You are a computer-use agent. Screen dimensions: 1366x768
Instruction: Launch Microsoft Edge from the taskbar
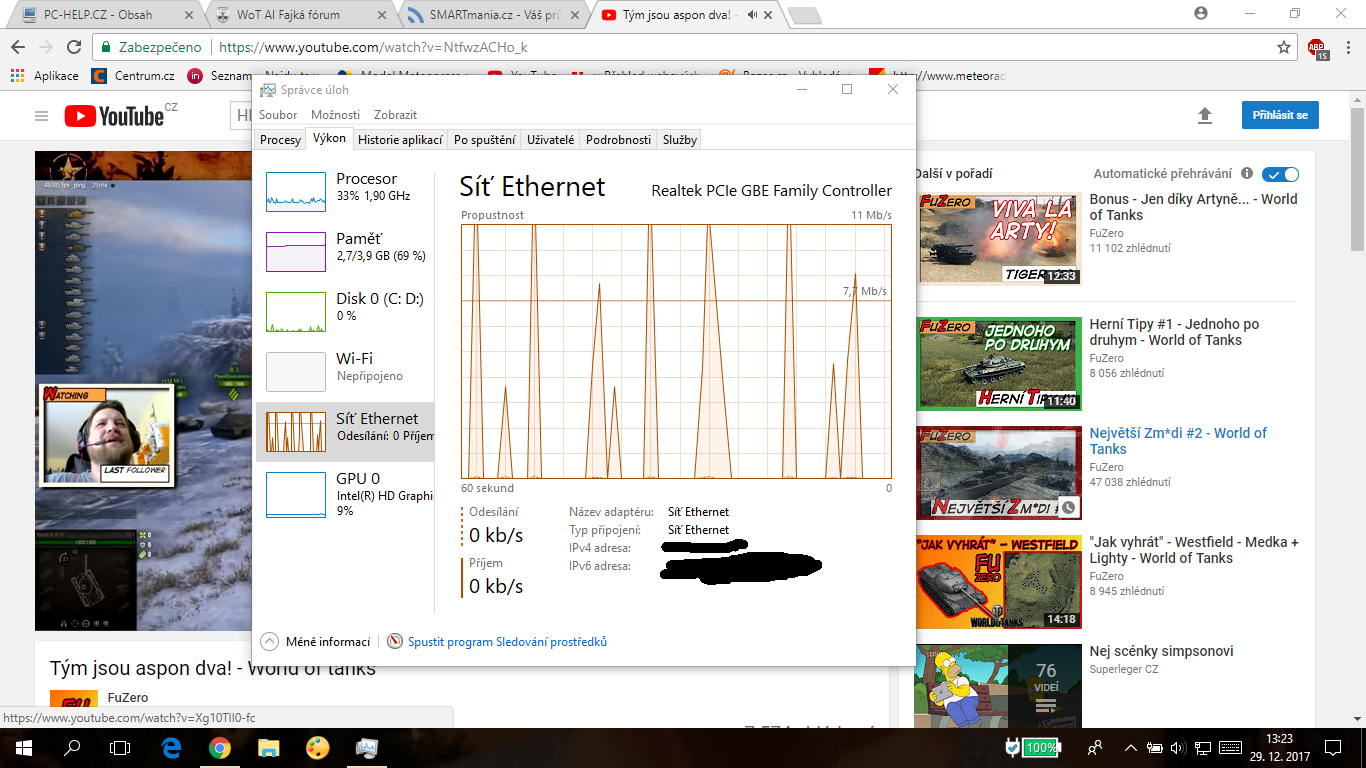[171, 747]
